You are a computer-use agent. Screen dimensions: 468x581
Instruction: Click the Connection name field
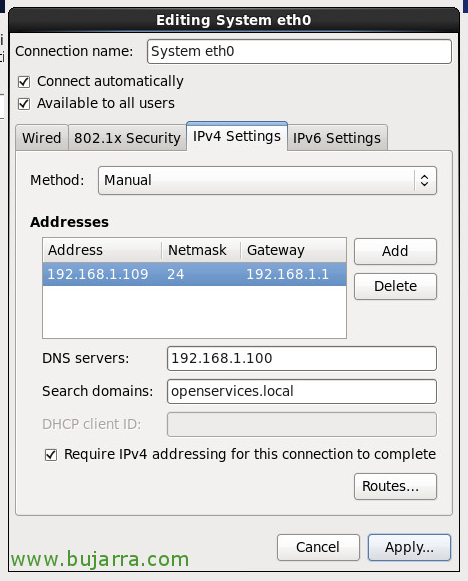pos(299,52)
